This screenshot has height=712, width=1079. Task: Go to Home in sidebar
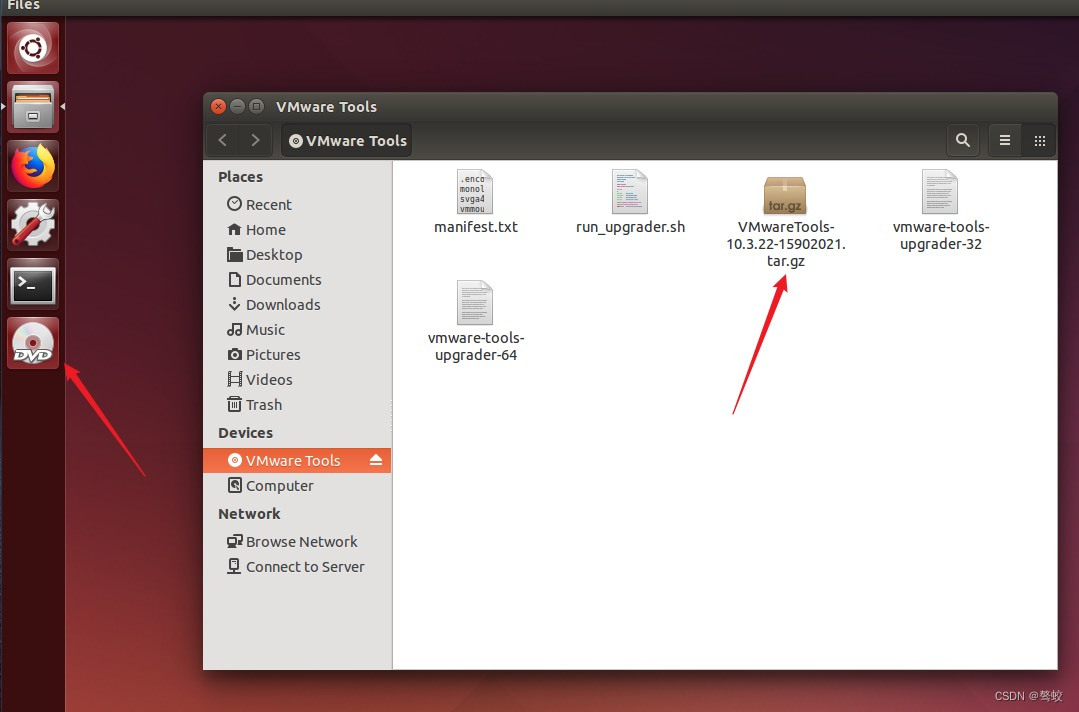(297, 230)
